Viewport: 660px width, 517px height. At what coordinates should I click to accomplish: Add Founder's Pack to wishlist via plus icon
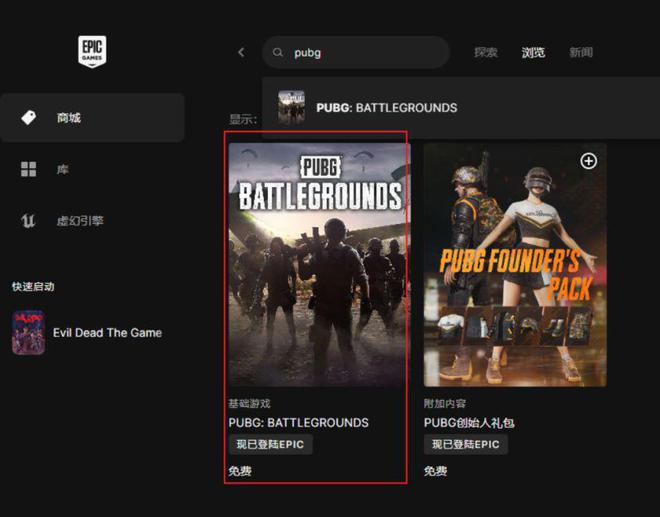point(588,161)
